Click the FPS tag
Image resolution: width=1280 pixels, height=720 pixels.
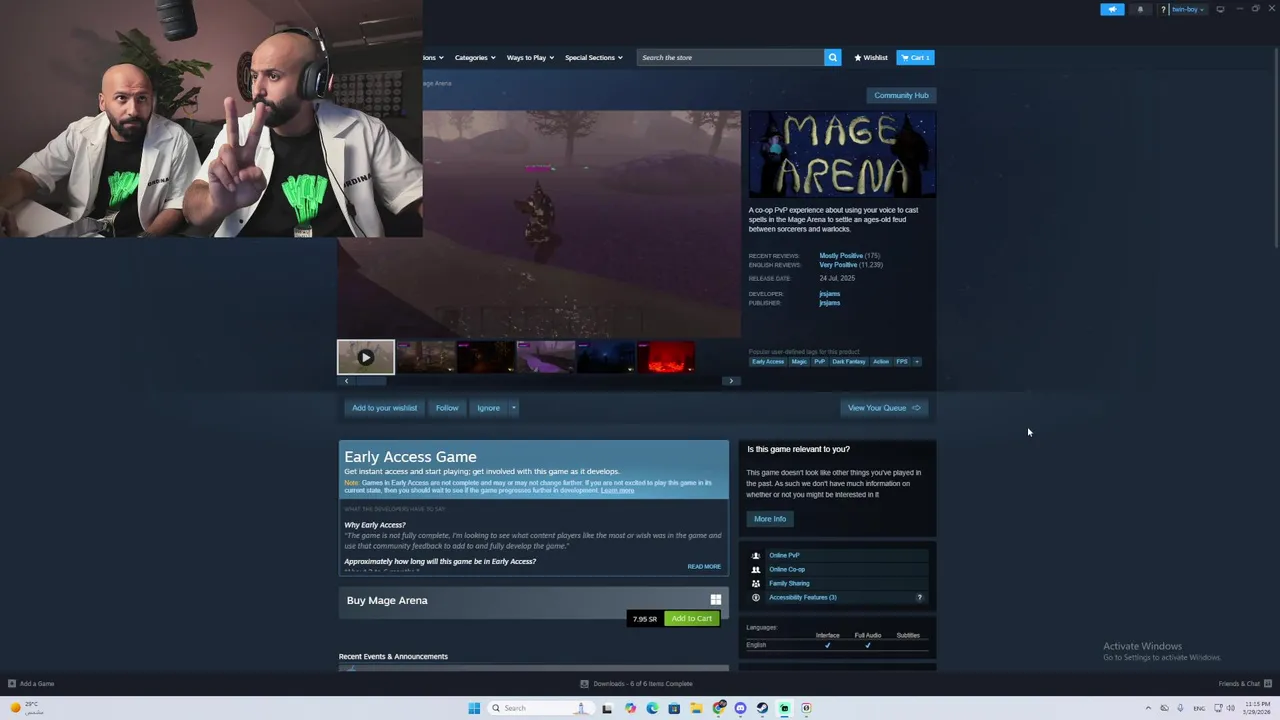point(902,361)
